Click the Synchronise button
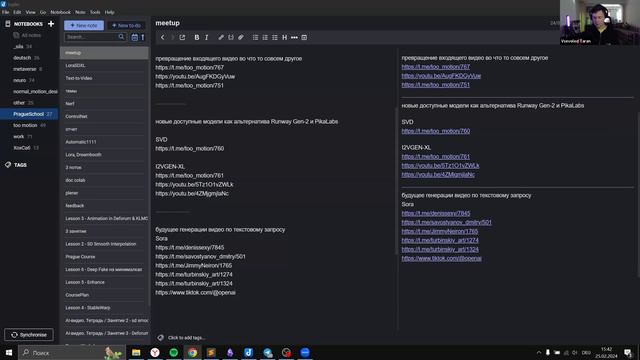The height and width of the screenshot is (360, 640). (x=29, y=335)
